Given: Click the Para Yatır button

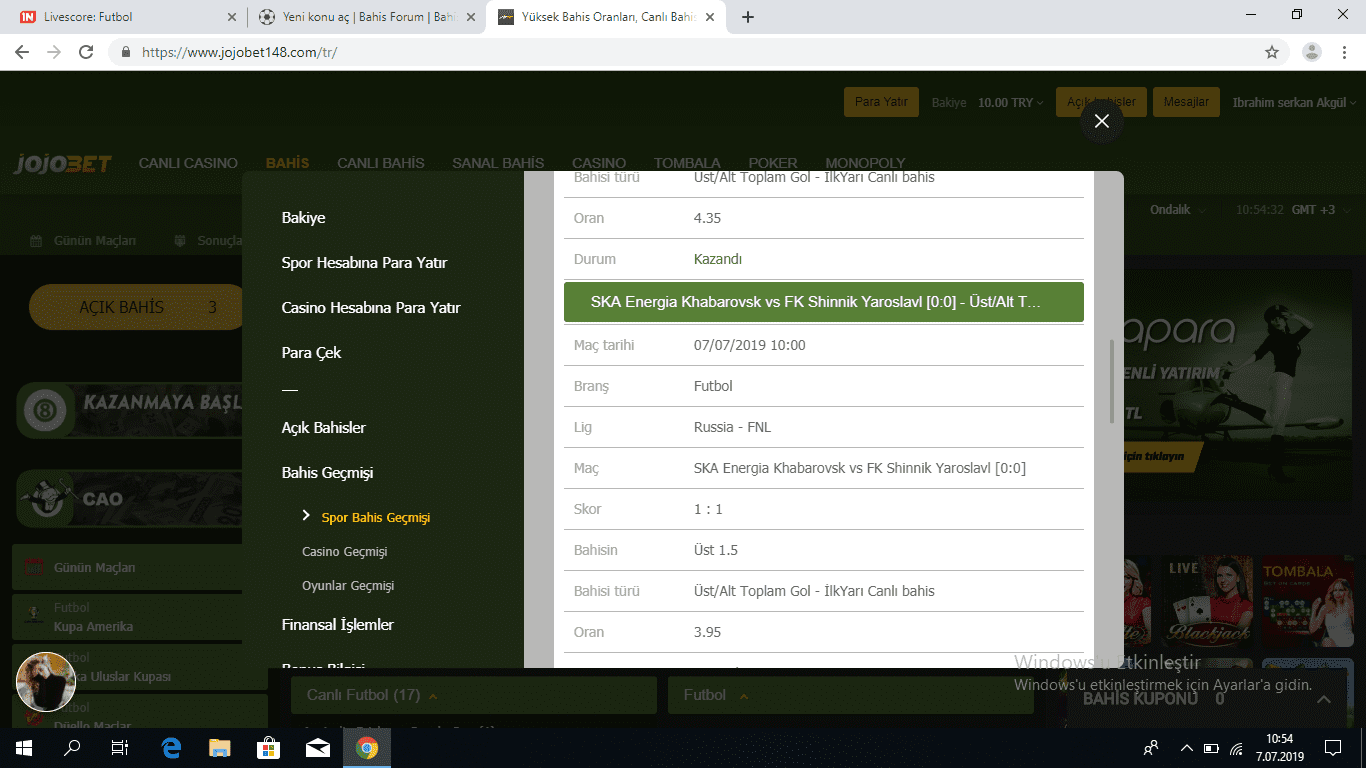Looking at the screenshot, I should pos(881,102).
